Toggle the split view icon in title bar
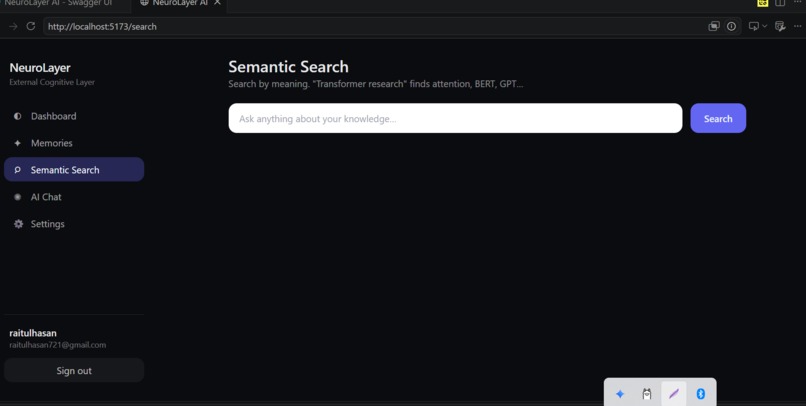 coord(780,3)
